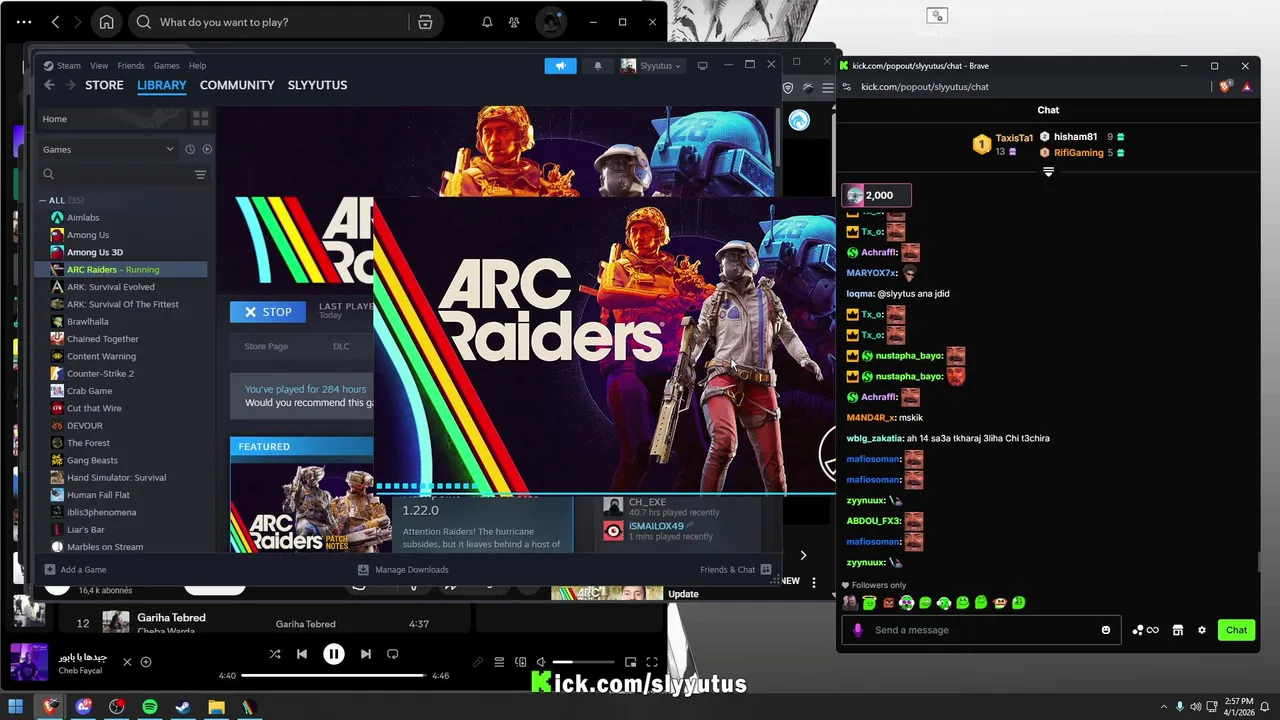Open the View menu in Steam

[x=99, y=66]
